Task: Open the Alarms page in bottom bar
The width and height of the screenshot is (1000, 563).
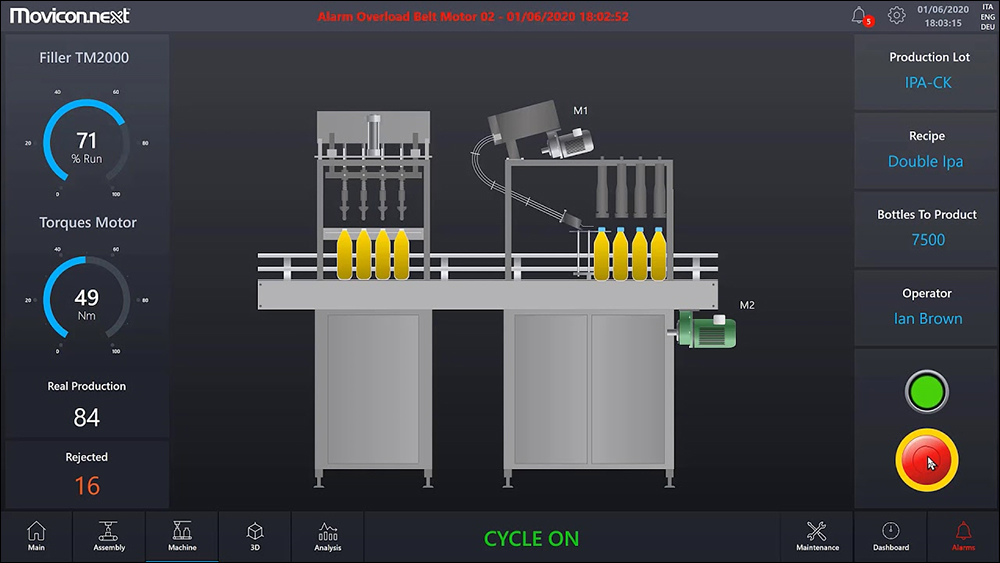Action: tap(963, 536)
